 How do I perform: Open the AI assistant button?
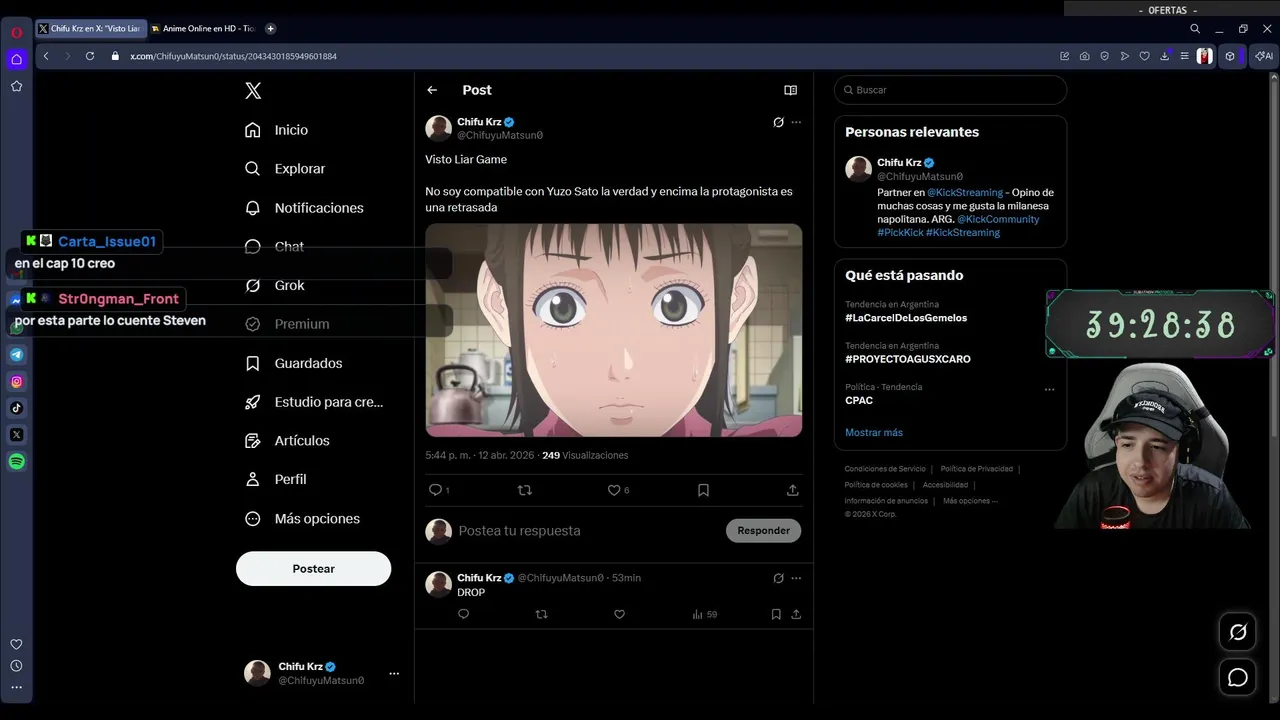coord(1264,56)
